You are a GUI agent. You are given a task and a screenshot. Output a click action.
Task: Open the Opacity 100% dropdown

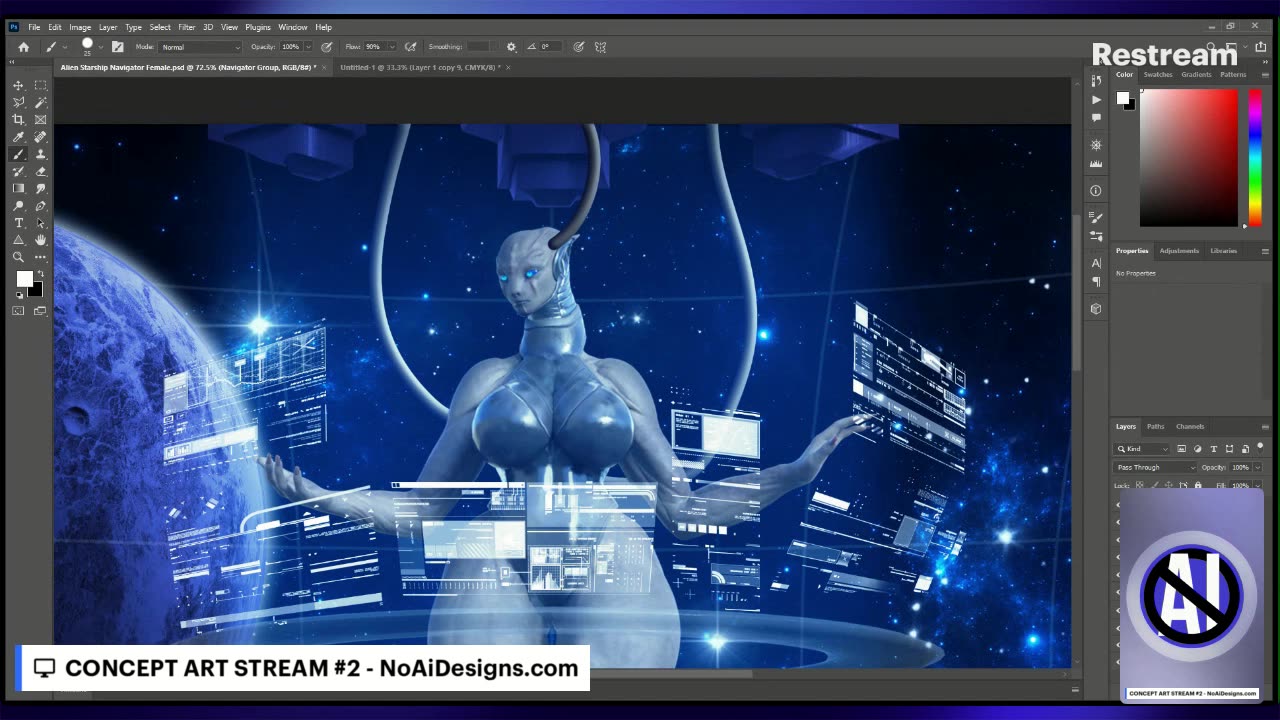307,47
